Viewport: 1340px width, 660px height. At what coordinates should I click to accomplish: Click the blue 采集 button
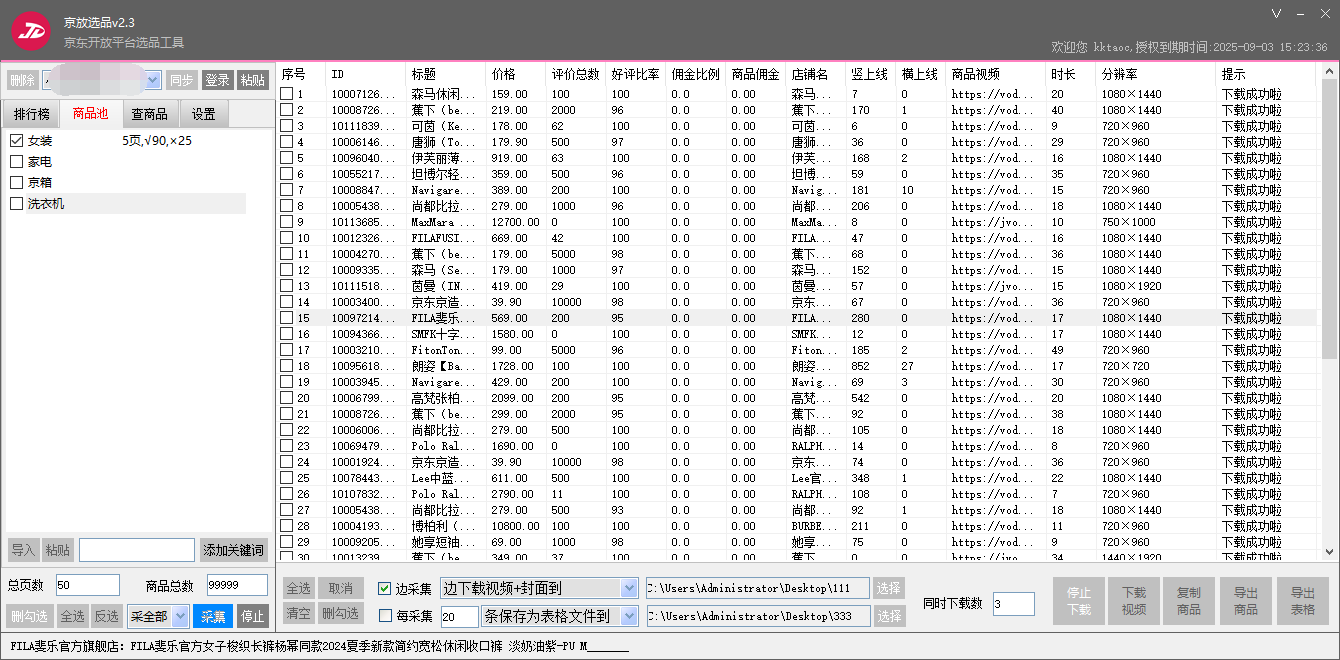[x=211, y=616]
